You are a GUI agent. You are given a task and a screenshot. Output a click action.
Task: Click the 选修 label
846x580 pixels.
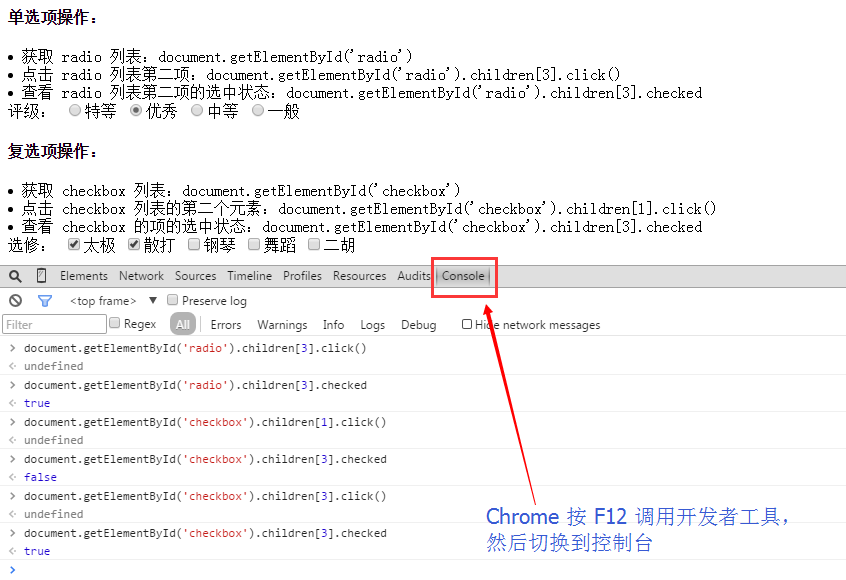[27, 245]
